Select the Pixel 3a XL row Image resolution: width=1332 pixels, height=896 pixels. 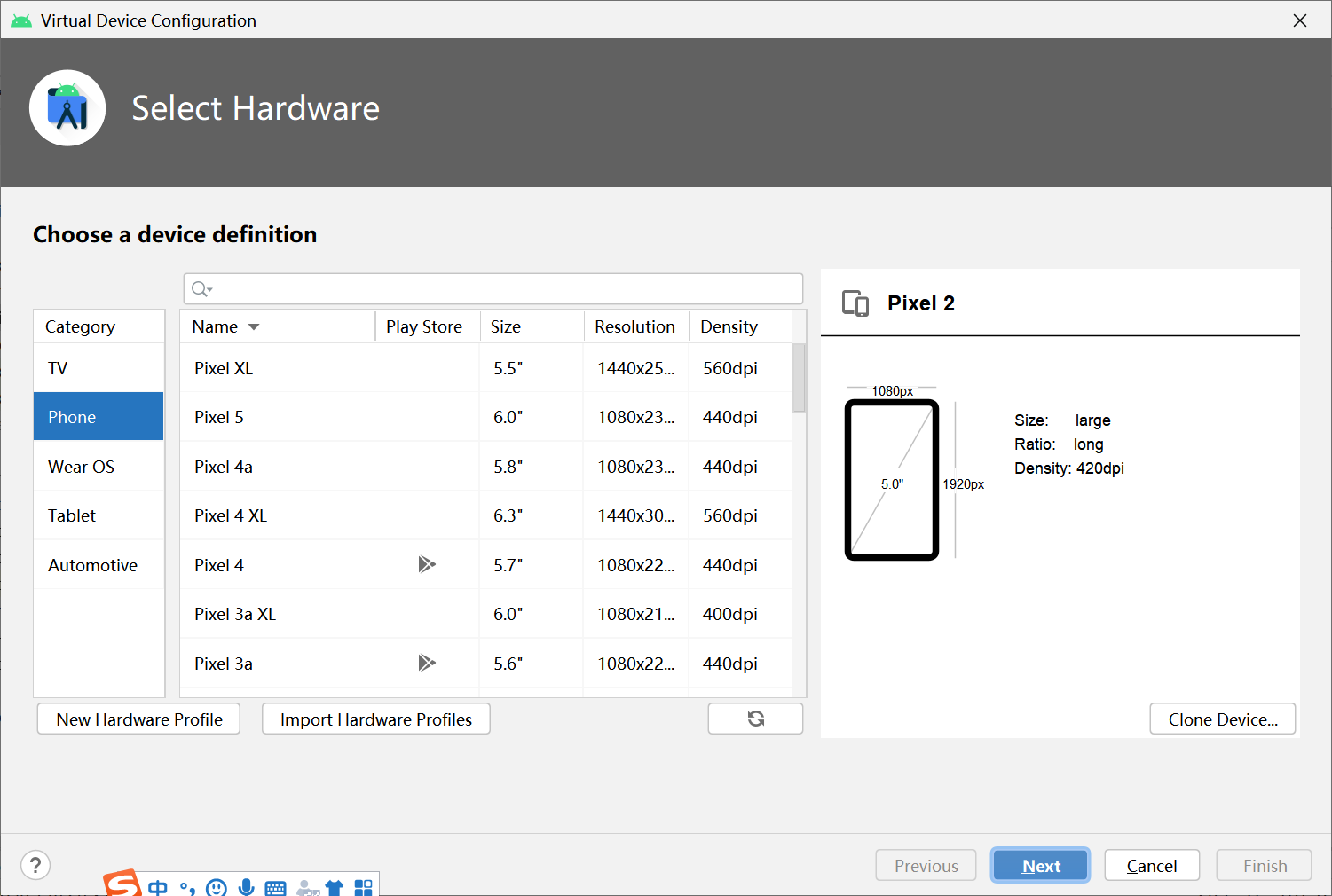click(x=485, y=614)
